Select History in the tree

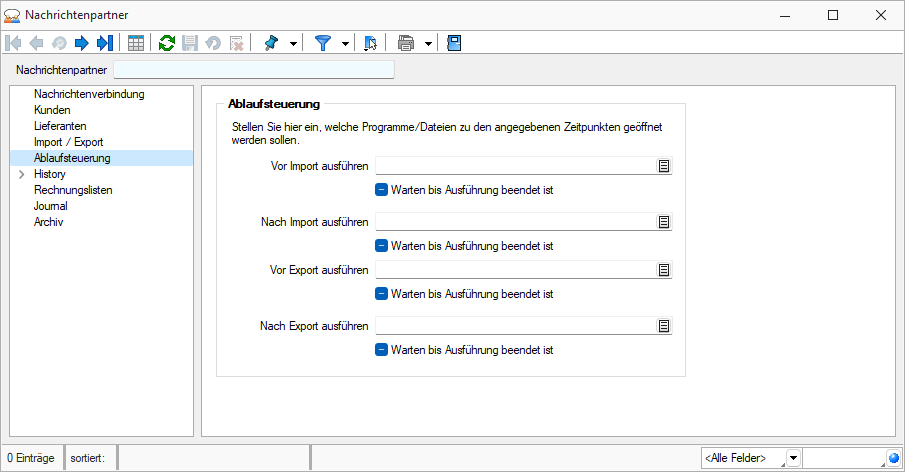[50, 174]
